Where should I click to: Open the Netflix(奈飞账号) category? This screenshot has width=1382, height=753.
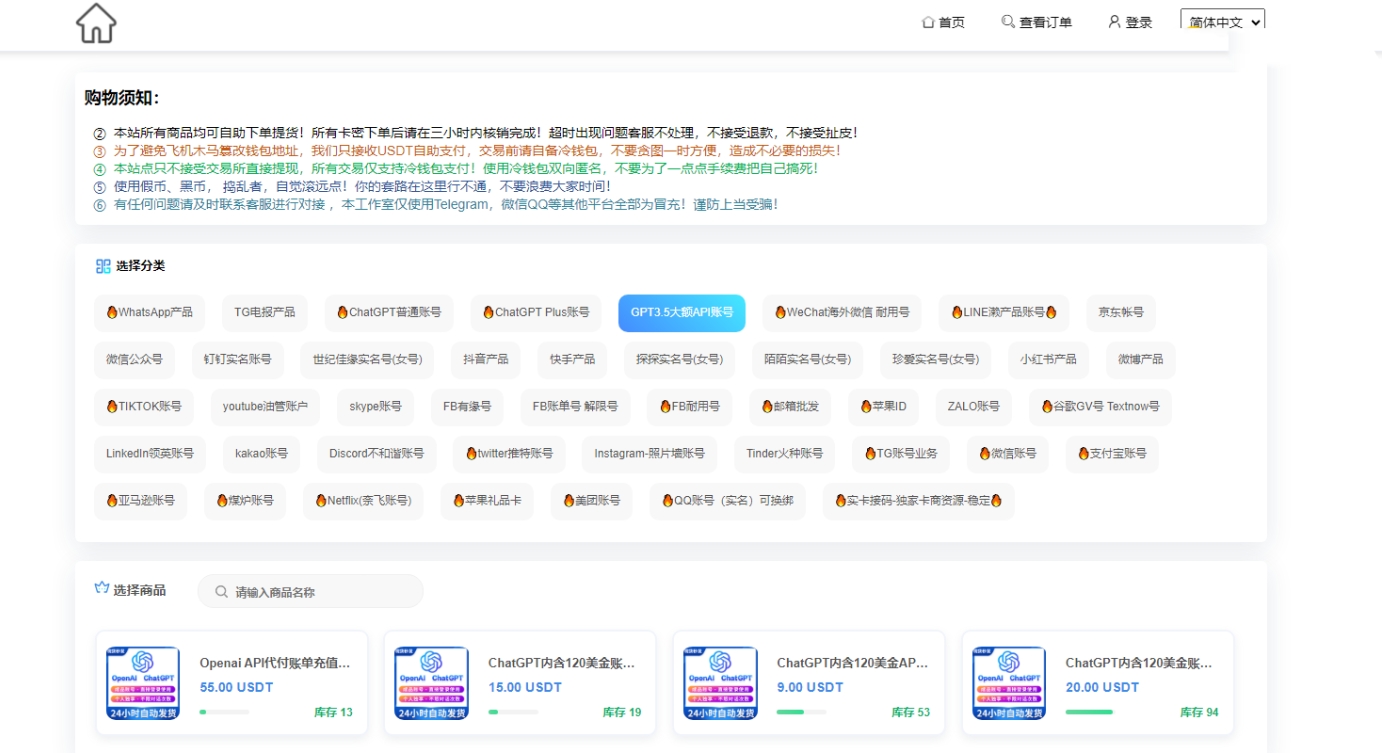click(363, 501)
